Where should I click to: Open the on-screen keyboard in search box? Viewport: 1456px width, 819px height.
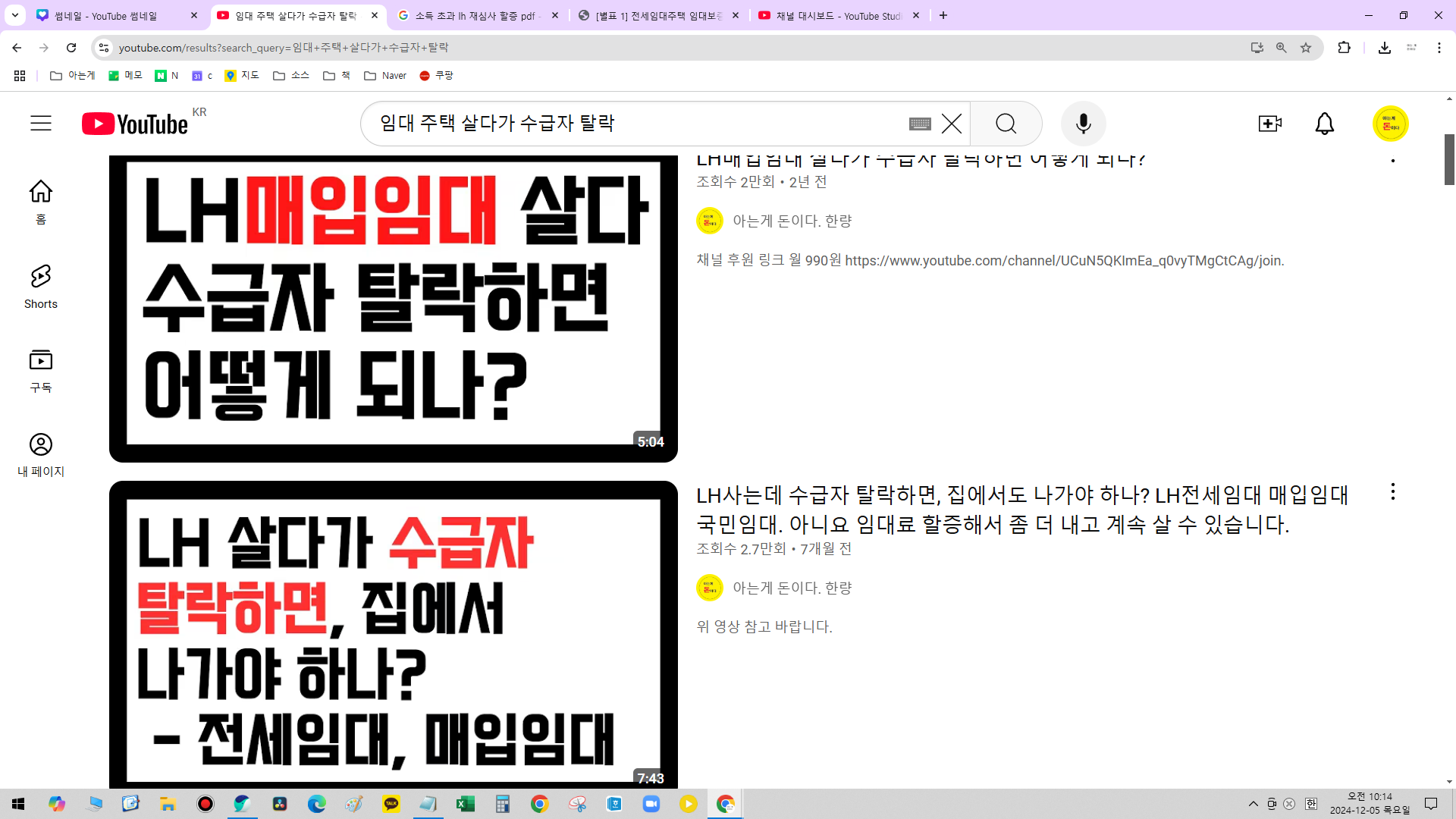point(920,124)
